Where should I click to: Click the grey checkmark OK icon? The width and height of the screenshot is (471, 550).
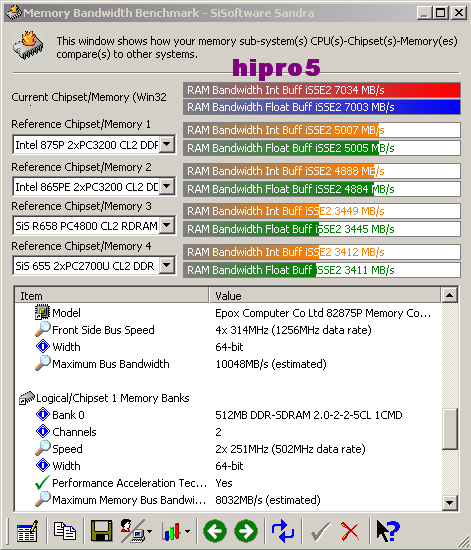[320, 532]
